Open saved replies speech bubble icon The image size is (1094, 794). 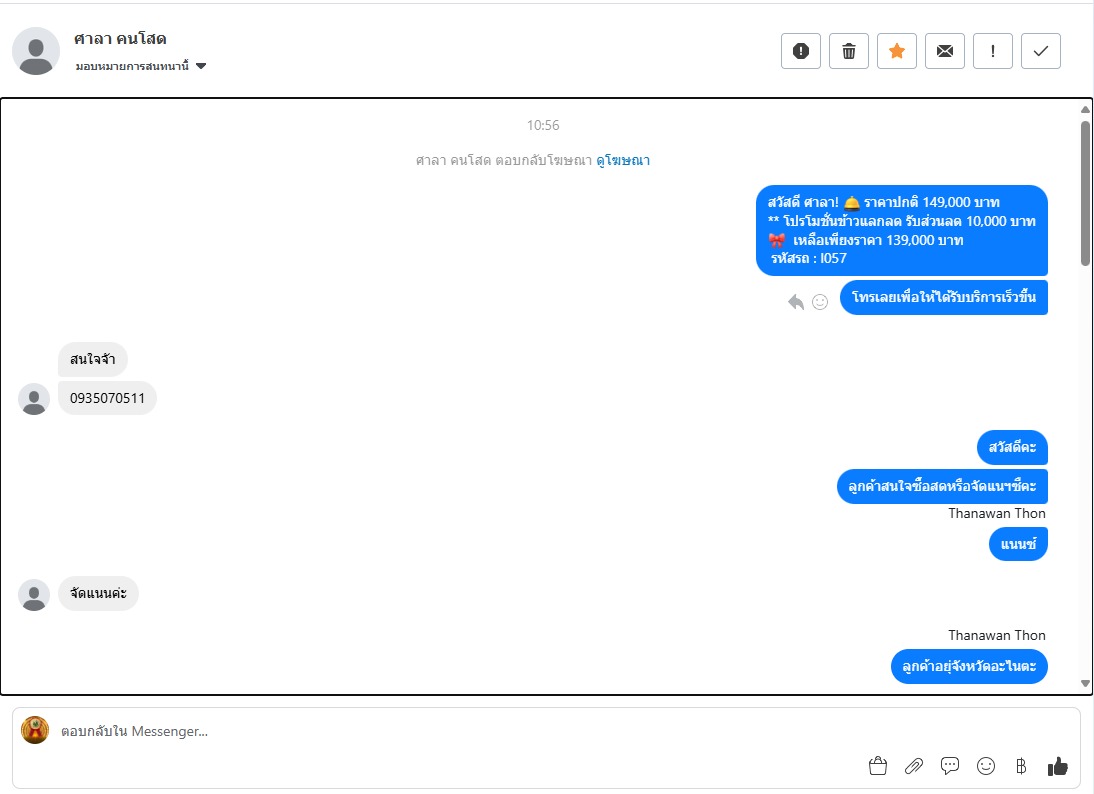950,766
